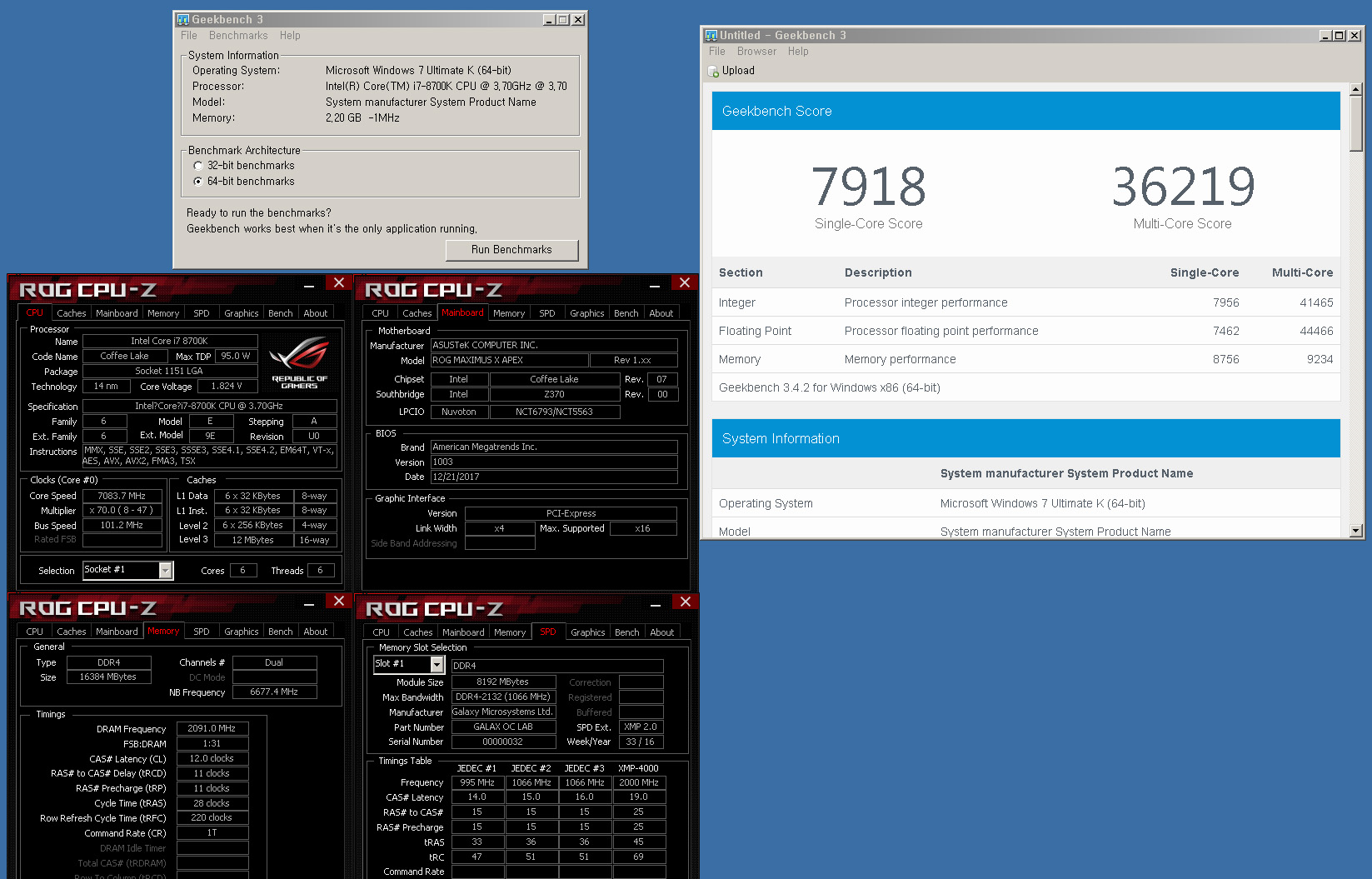
Task: Select 64-bit benchmarks radio button
Action: click(198, 181)
